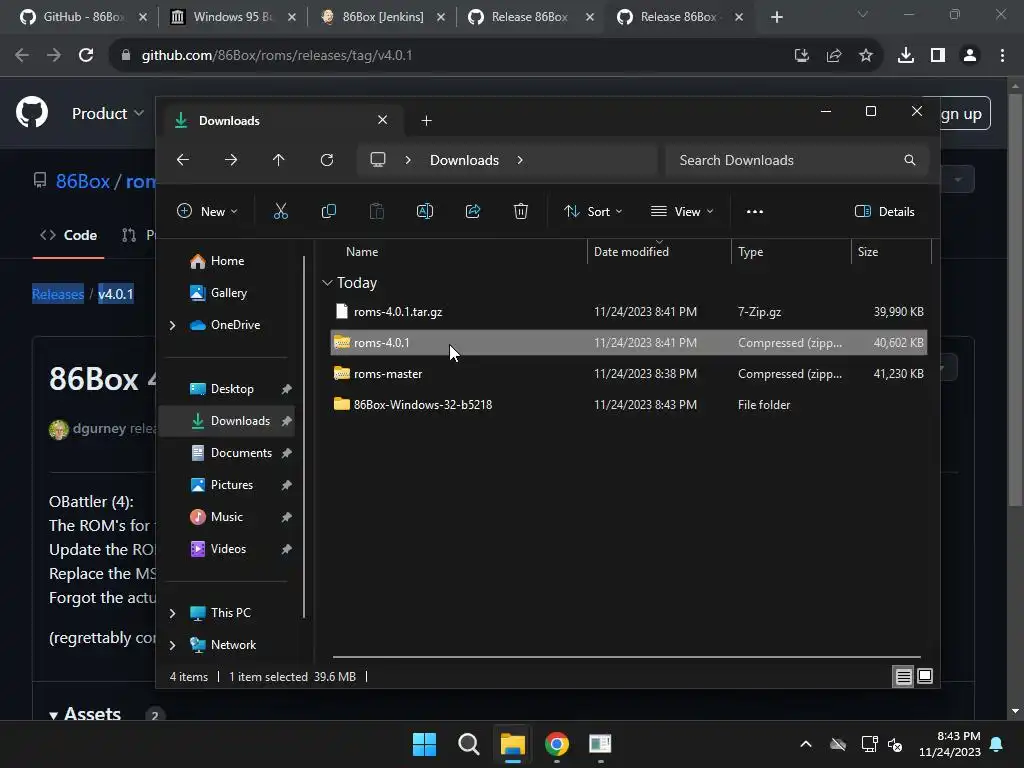The image size is (1024, 768).
Task: Click the Share icon in Explorer toolbar
Action: [473, 212]
